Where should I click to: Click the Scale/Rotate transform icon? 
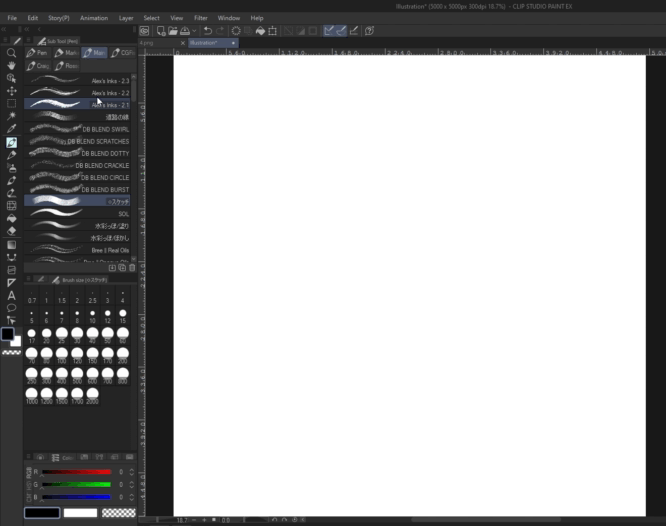point(273,31)
